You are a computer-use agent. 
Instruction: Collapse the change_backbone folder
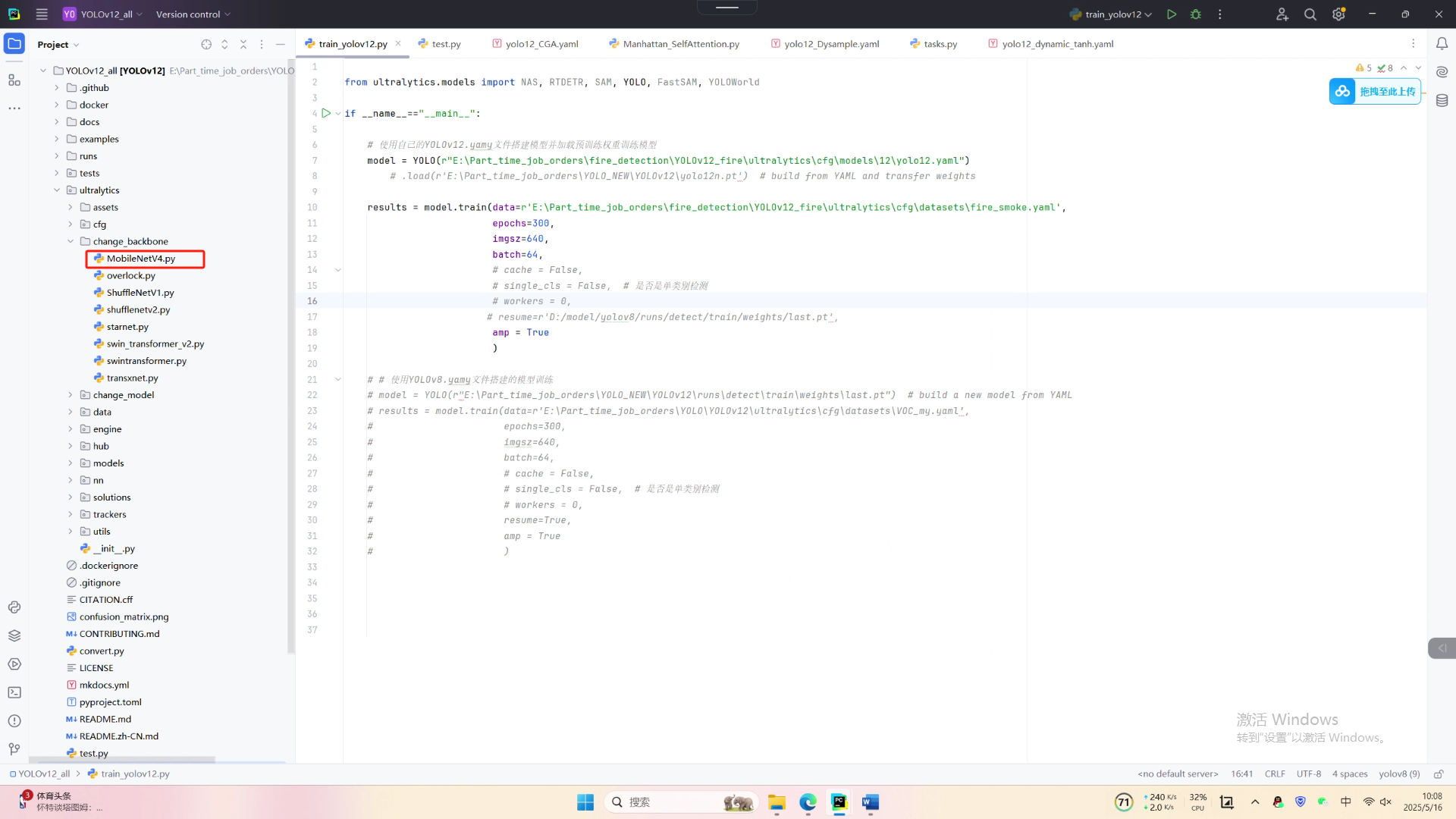click(71, 242)
